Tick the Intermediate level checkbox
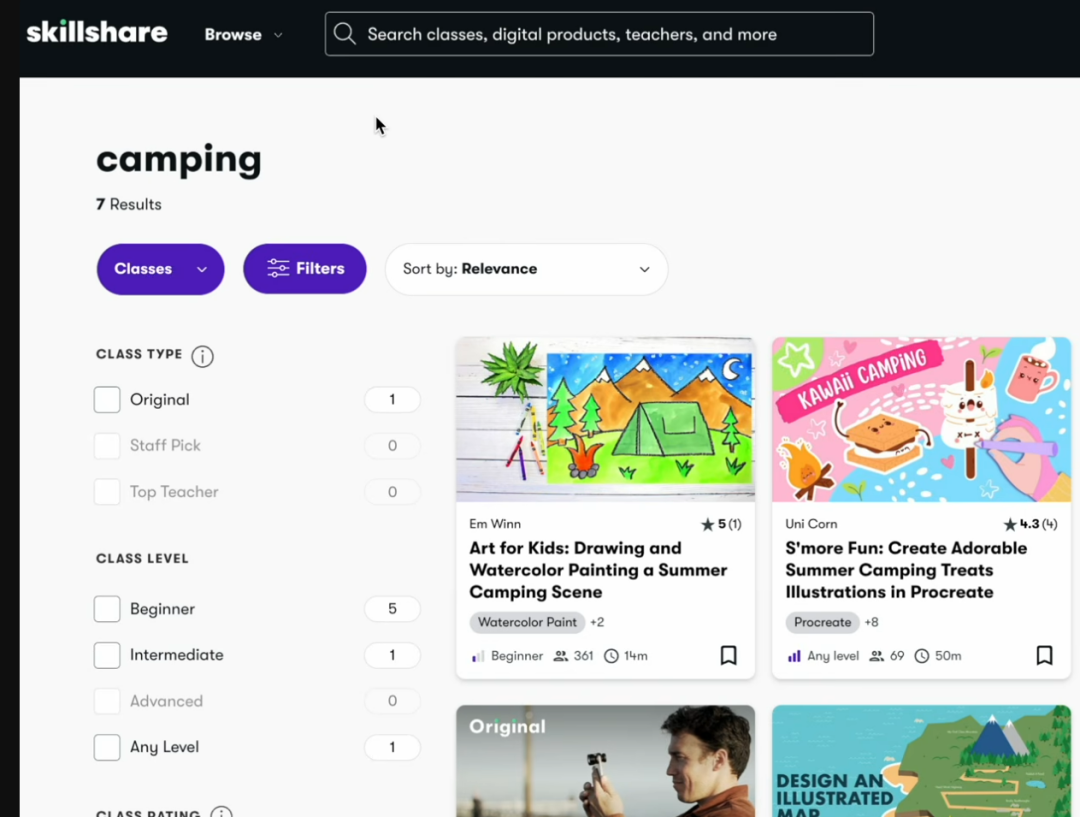 (107, 655)
